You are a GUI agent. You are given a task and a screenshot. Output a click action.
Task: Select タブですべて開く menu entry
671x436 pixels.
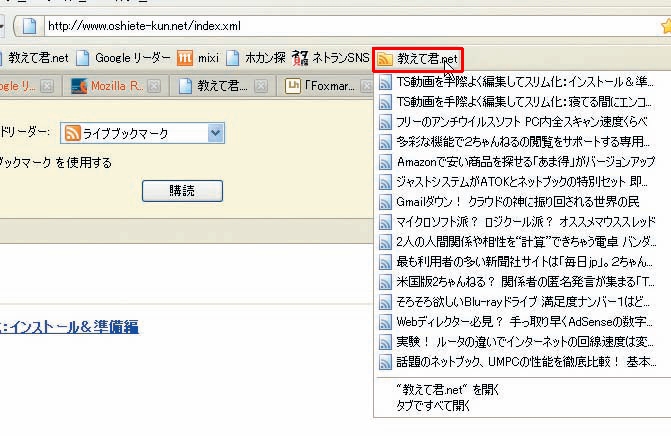pyautogui.click(x=433, y=405)
